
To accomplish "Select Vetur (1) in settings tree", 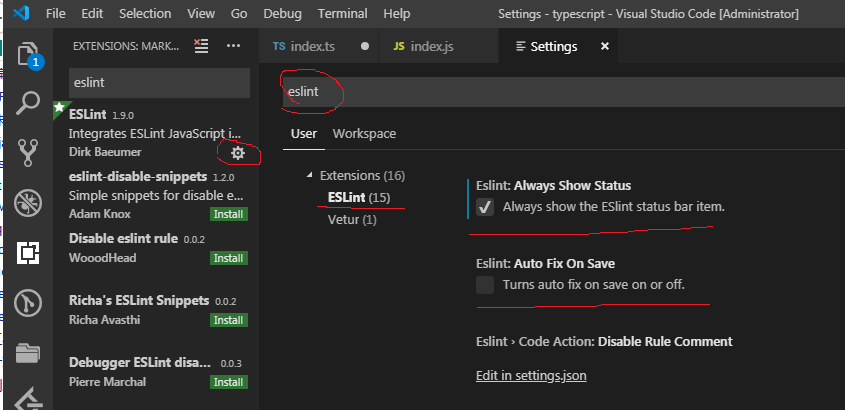I will tap(352, 220).
